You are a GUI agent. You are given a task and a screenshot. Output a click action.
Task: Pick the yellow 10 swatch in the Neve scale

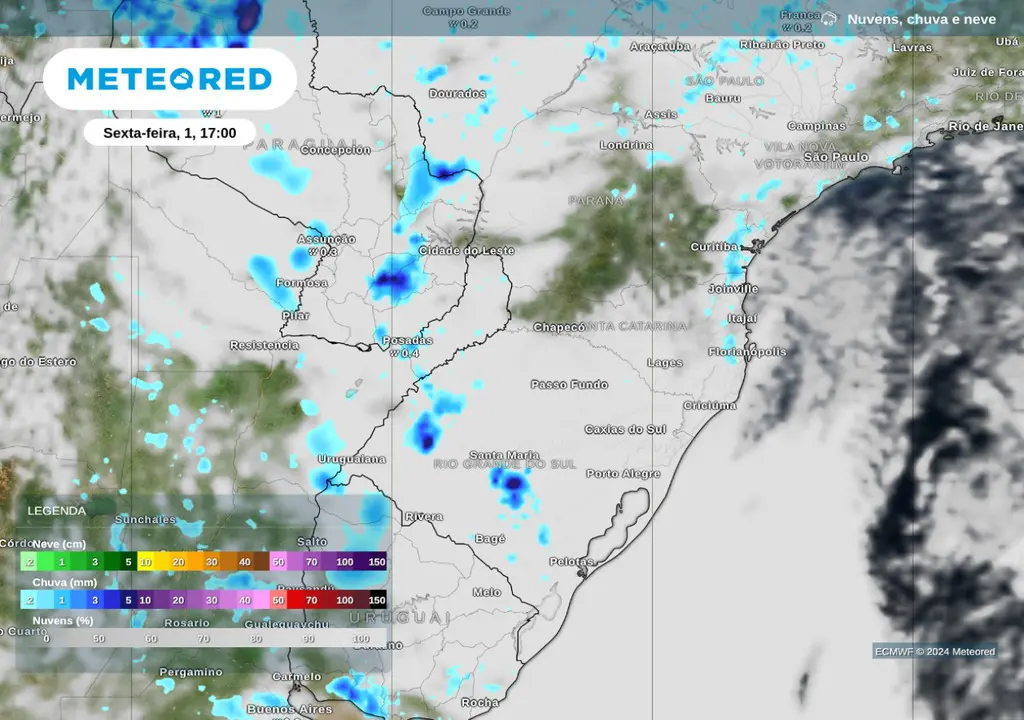coord(146,562)
